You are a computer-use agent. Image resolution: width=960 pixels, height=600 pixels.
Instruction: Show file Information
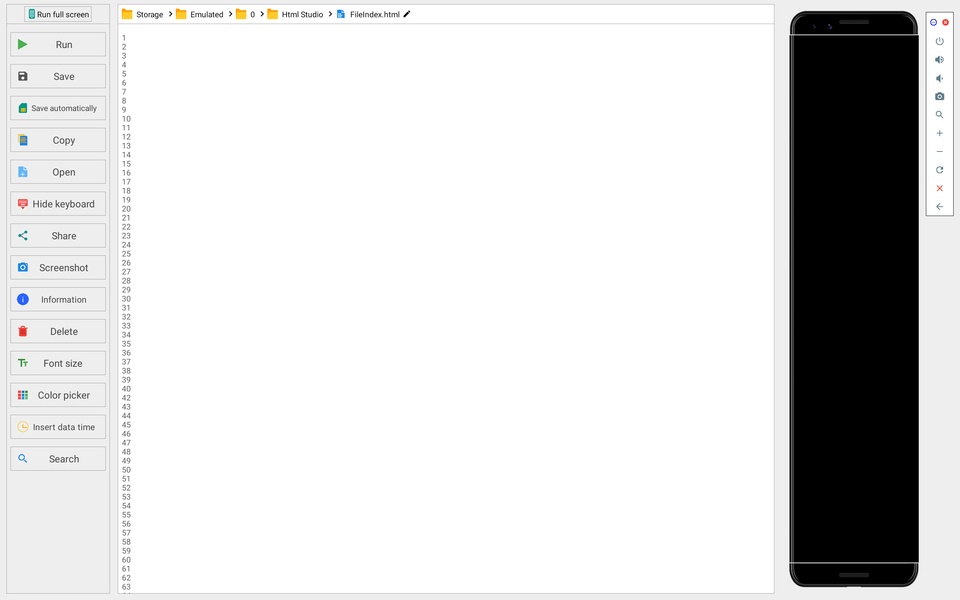pyautogui.click(x=58, y=299)
